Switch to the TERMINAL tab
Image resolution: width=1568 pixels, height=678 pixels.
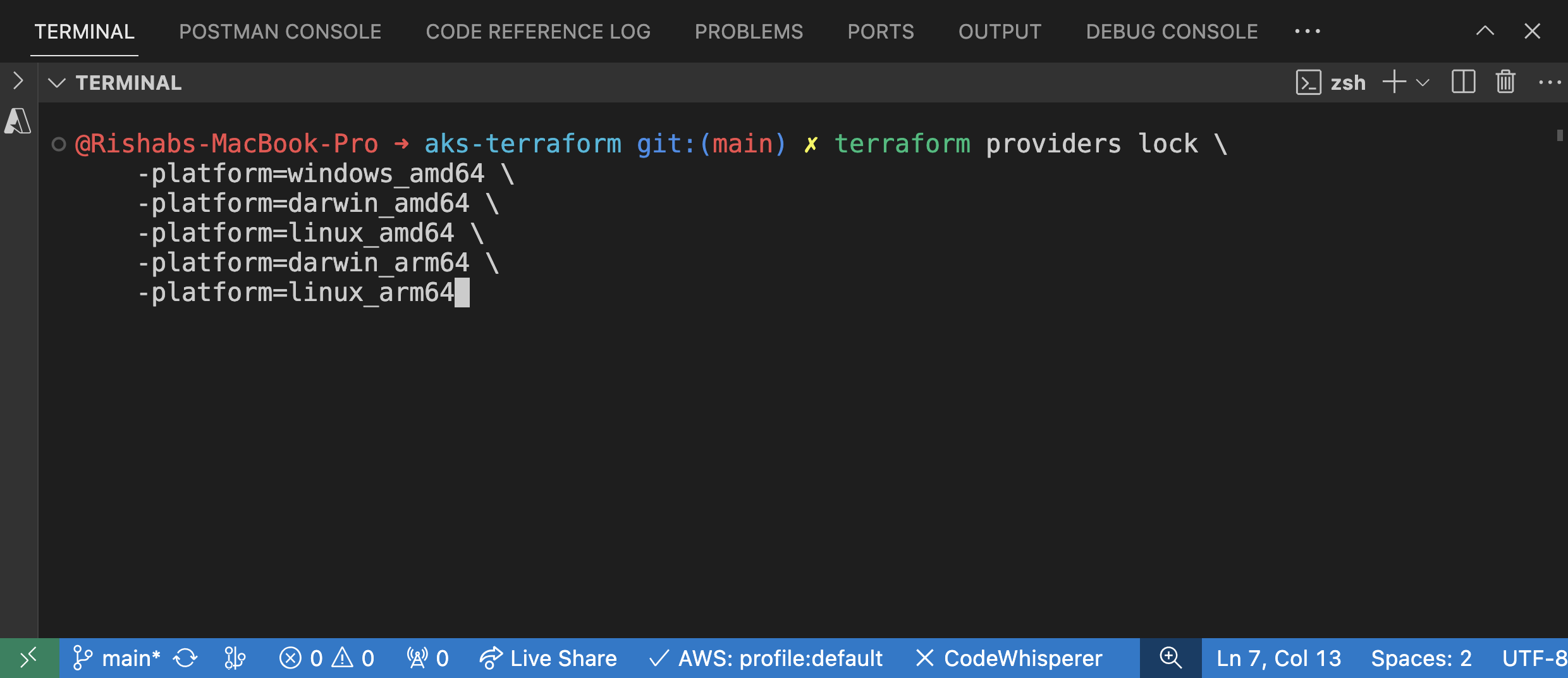[84, 32]
